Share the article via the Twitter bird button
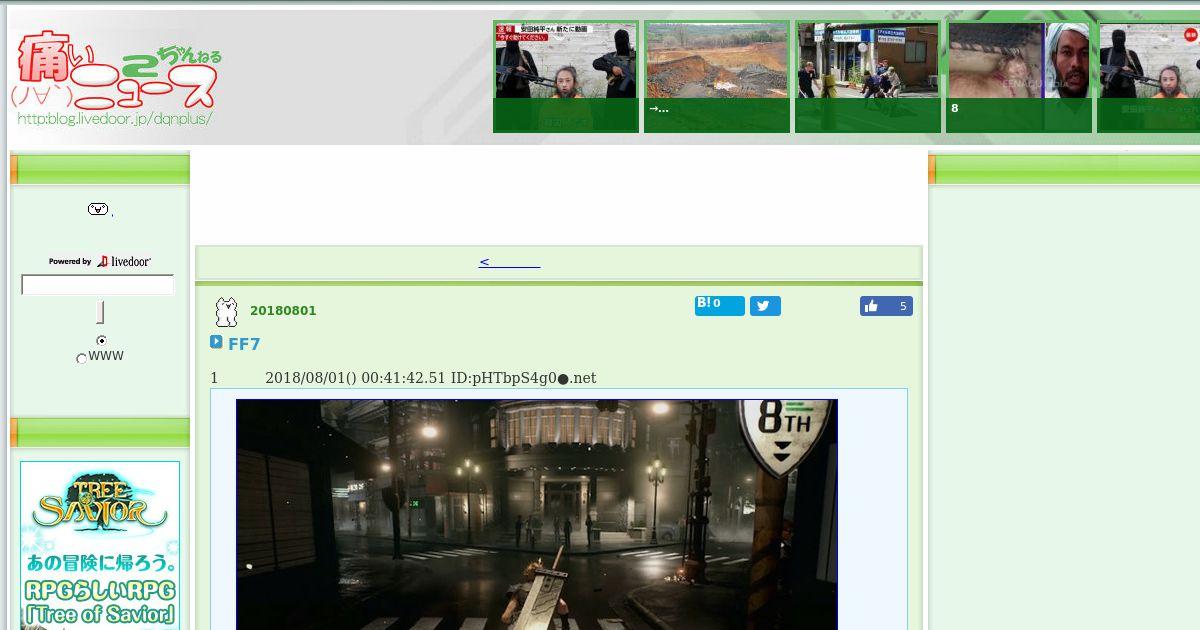 [765, 306]
